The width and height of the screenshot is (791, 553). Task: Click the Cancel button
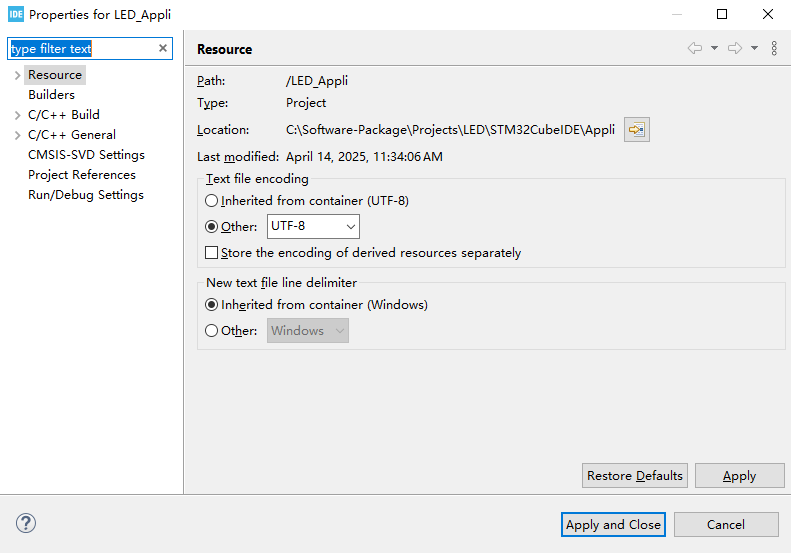726,525
